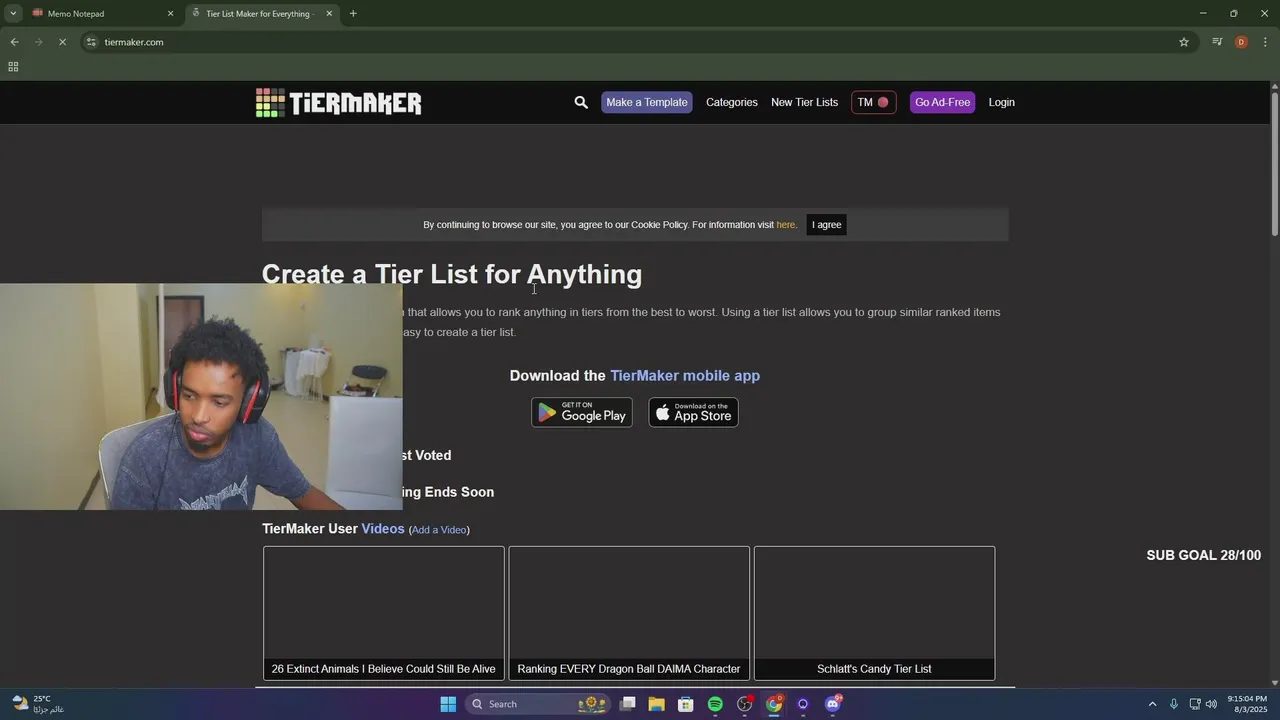Open a new browser tab

pyautogui.click(x=353, y=14)
